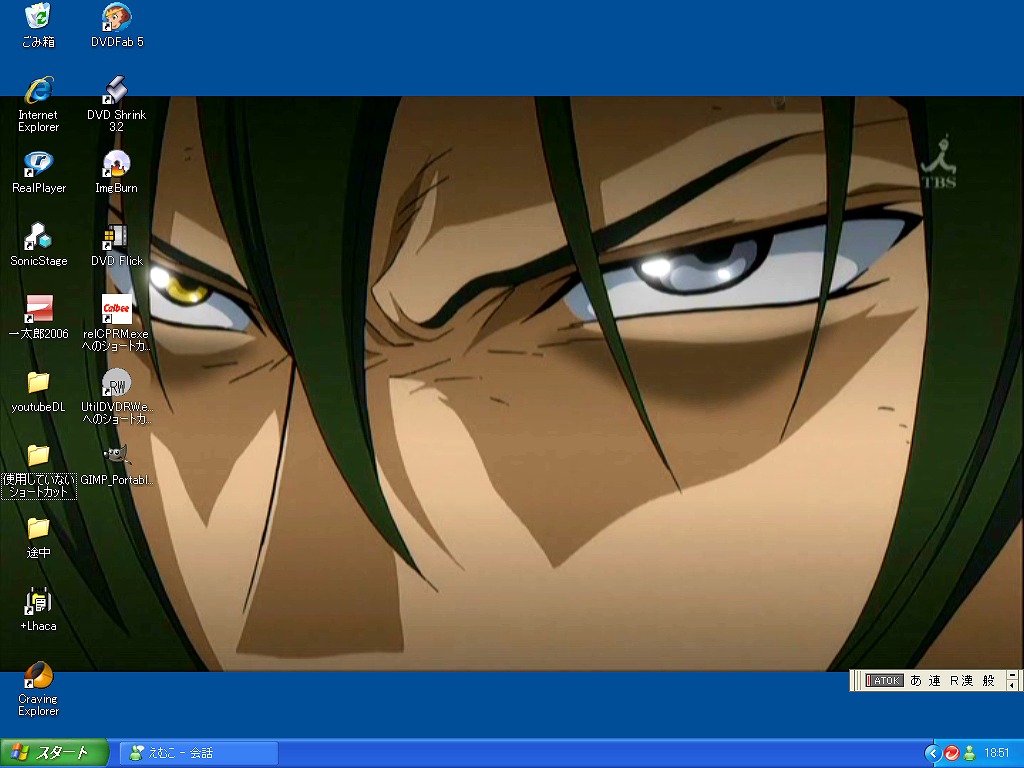Click the 18:51 taskbar clock
This screenshot has width=1024, height=768.
(997, 754)
